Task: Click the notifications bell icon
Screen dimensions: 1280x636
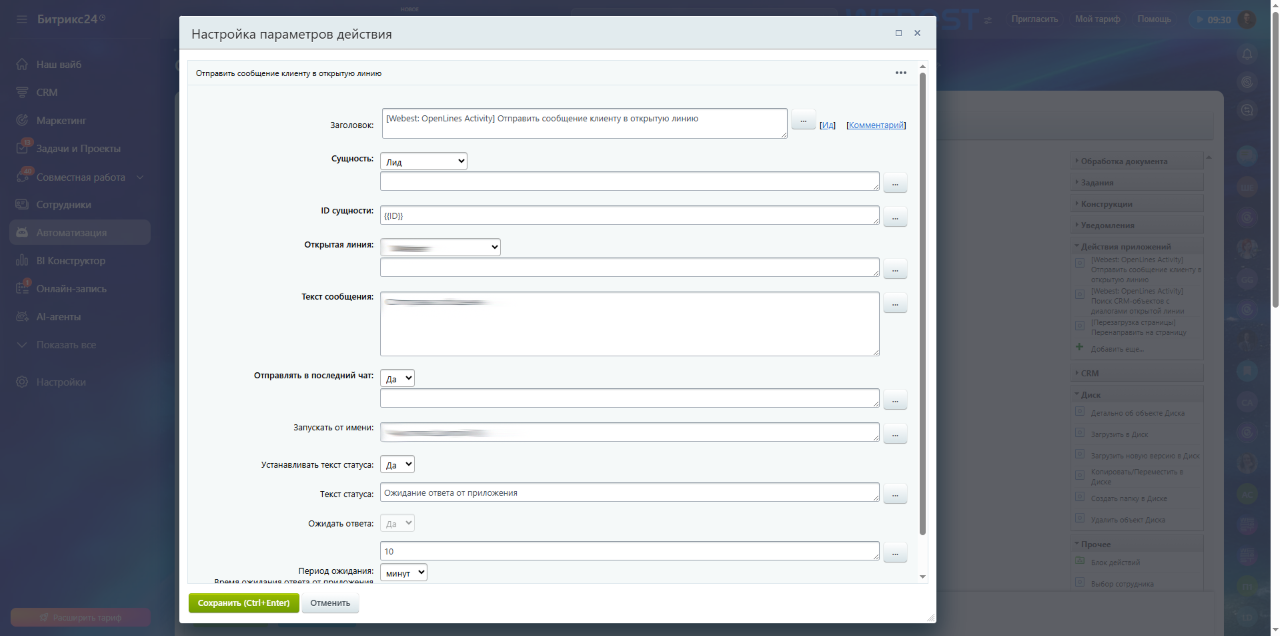Action: pos(1247,53)
